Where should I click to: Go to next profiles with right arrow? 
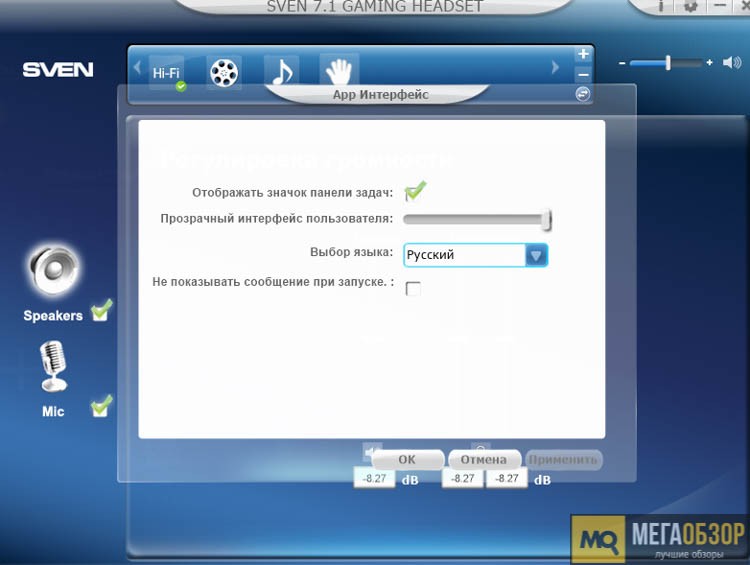555,67
